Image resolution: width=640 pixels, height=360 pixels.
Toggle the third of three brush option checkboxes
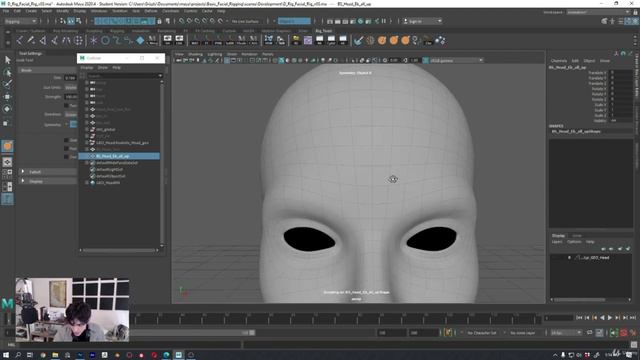[66, 157]
